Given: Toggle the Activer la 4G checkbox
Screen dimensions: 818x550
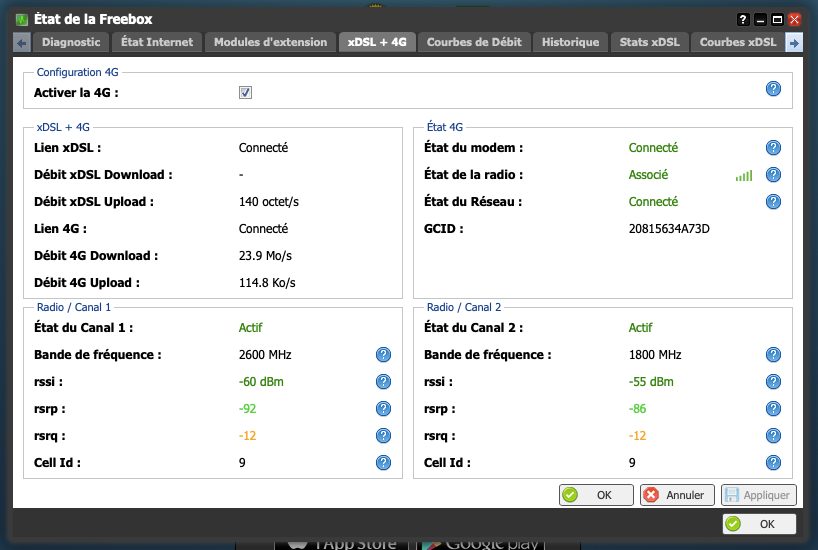Looking at the screenshot, I should coord(245,93).
